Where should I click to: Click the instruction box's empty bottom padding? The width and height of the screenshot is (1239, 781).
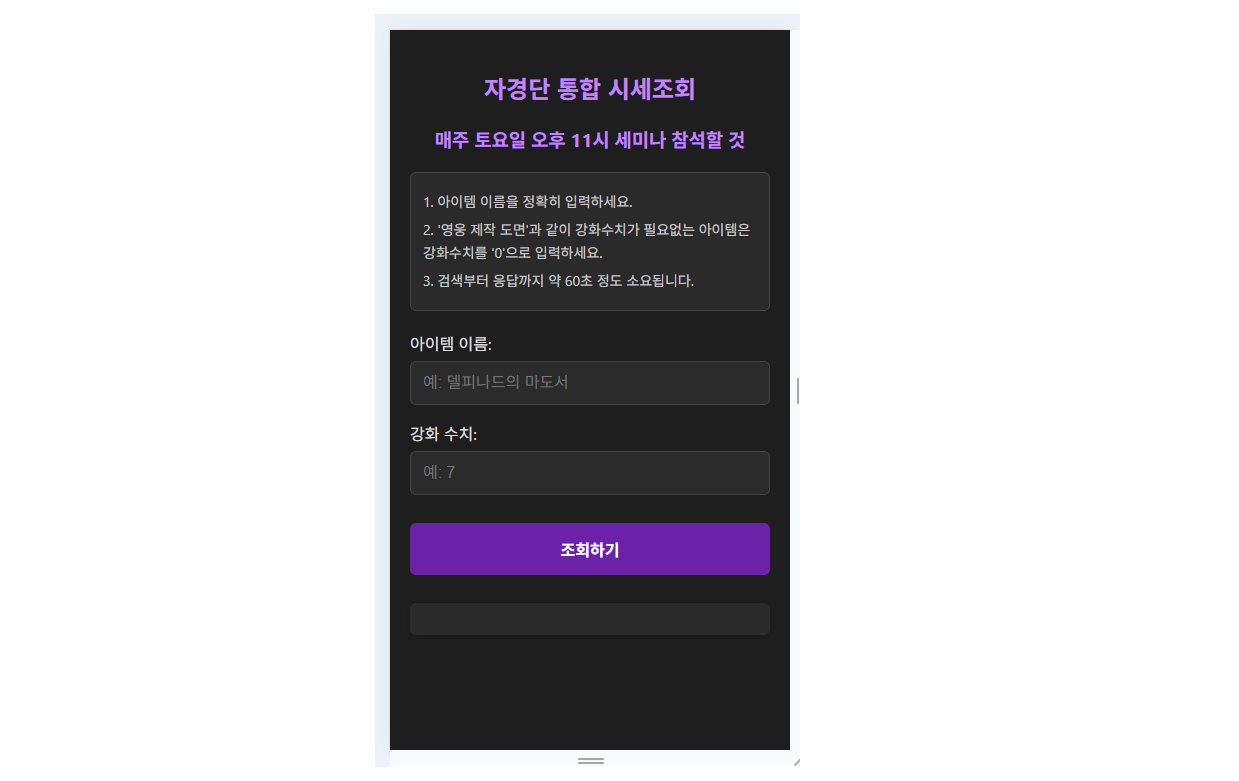590,300
